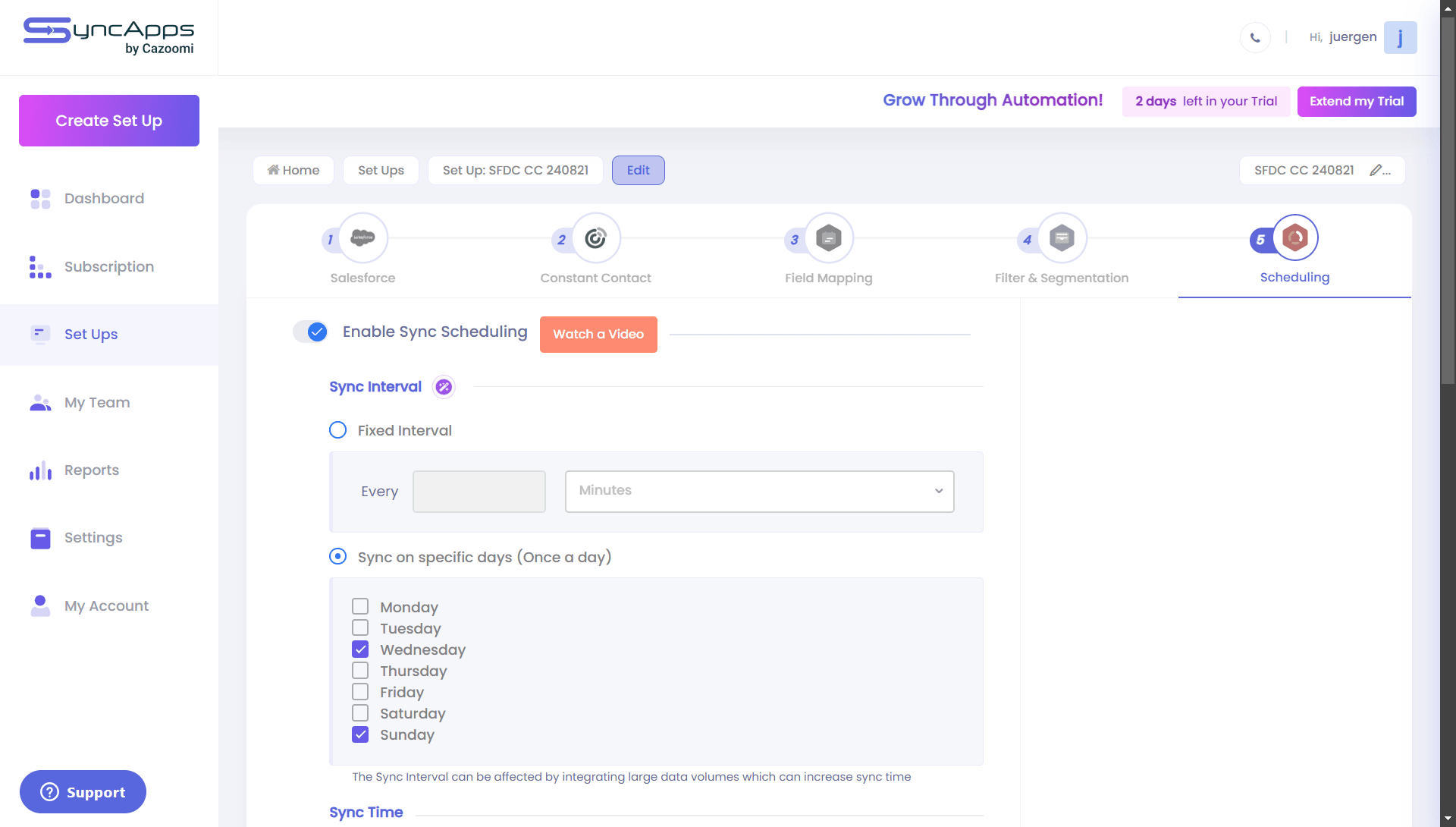
Task: Check the Monday checkbox
Action: pyautogui.click(x=360, y=607)
